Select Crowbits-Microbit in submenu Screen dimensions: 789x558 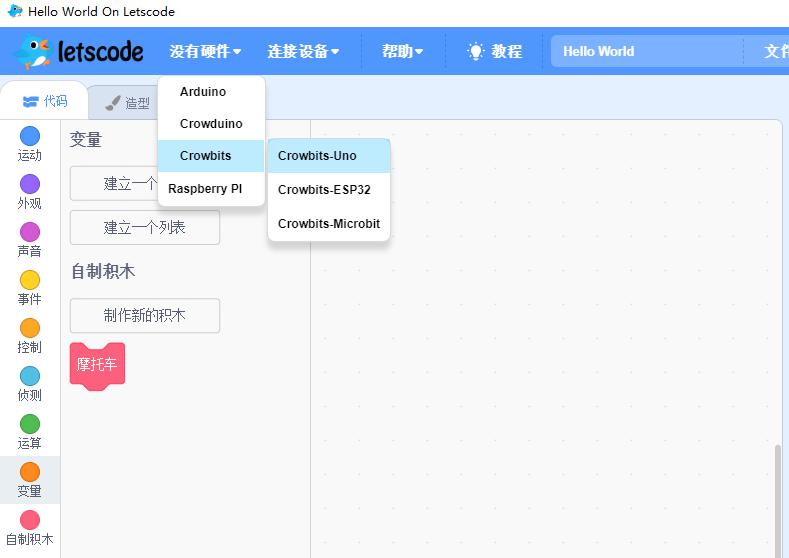coord(329,223)
